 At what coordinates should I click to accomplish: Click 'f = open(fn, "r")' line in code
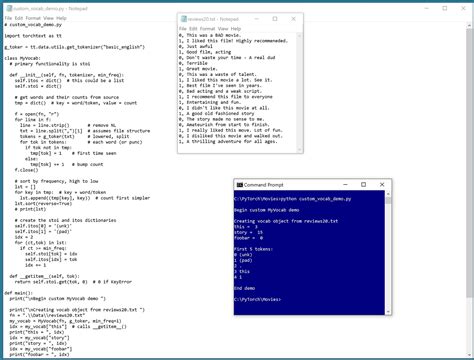coord(37,114)
